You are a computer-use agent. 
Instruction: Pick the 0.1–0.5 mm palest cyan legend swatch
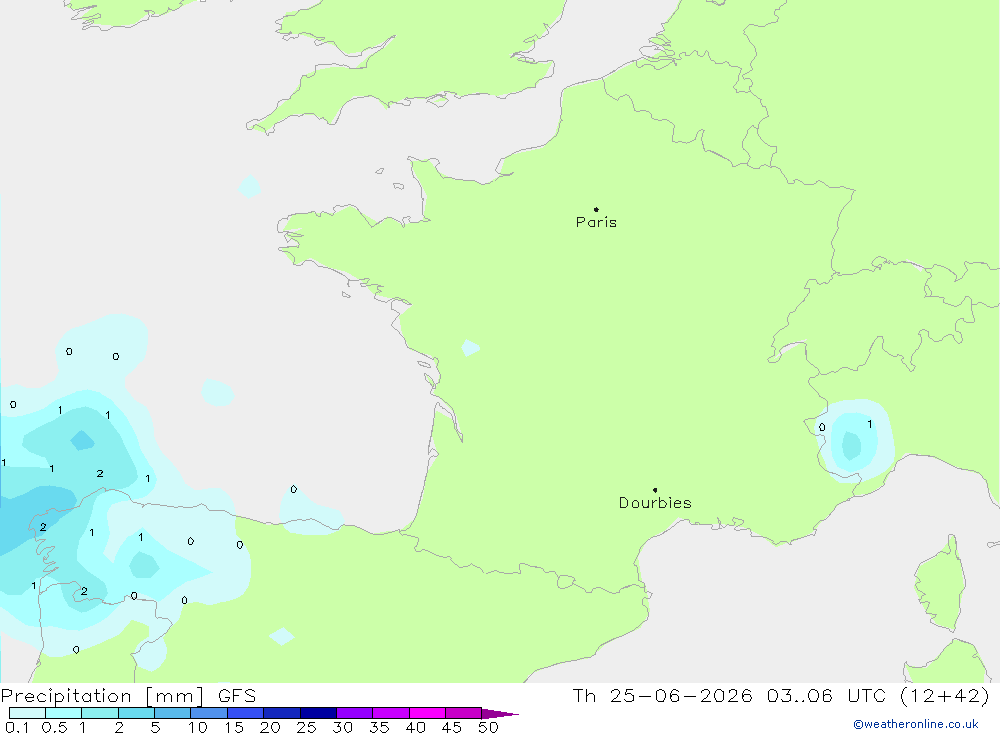point(27,713)
